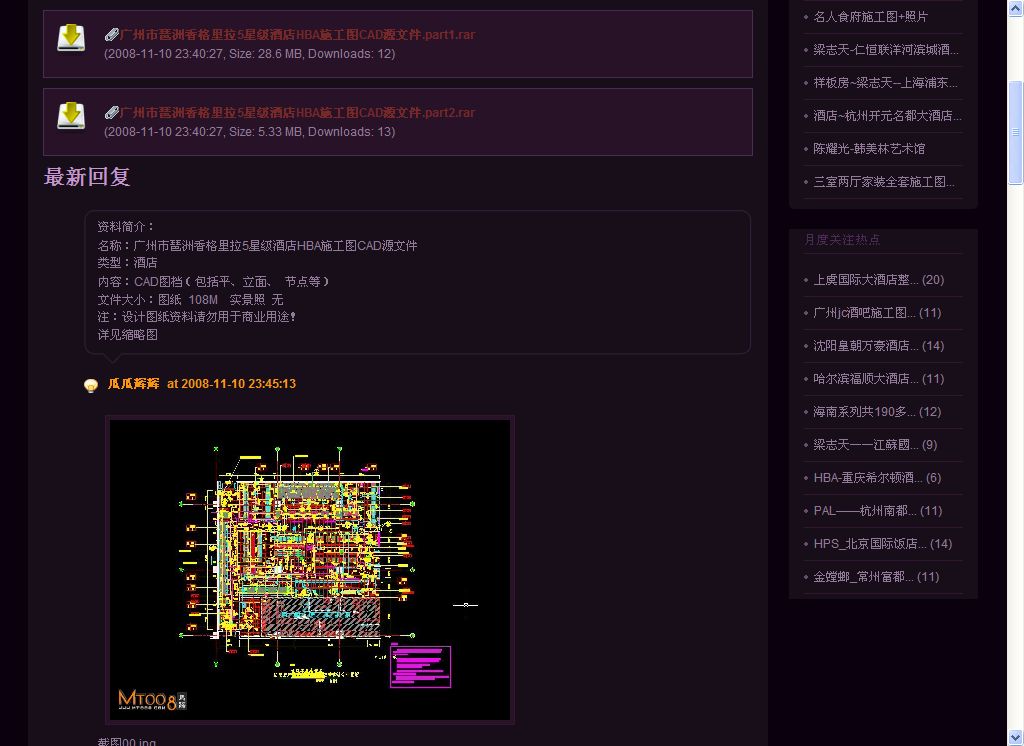Click the 最新回复 heading
This screenshot has width=1024, height=746.
87,176
